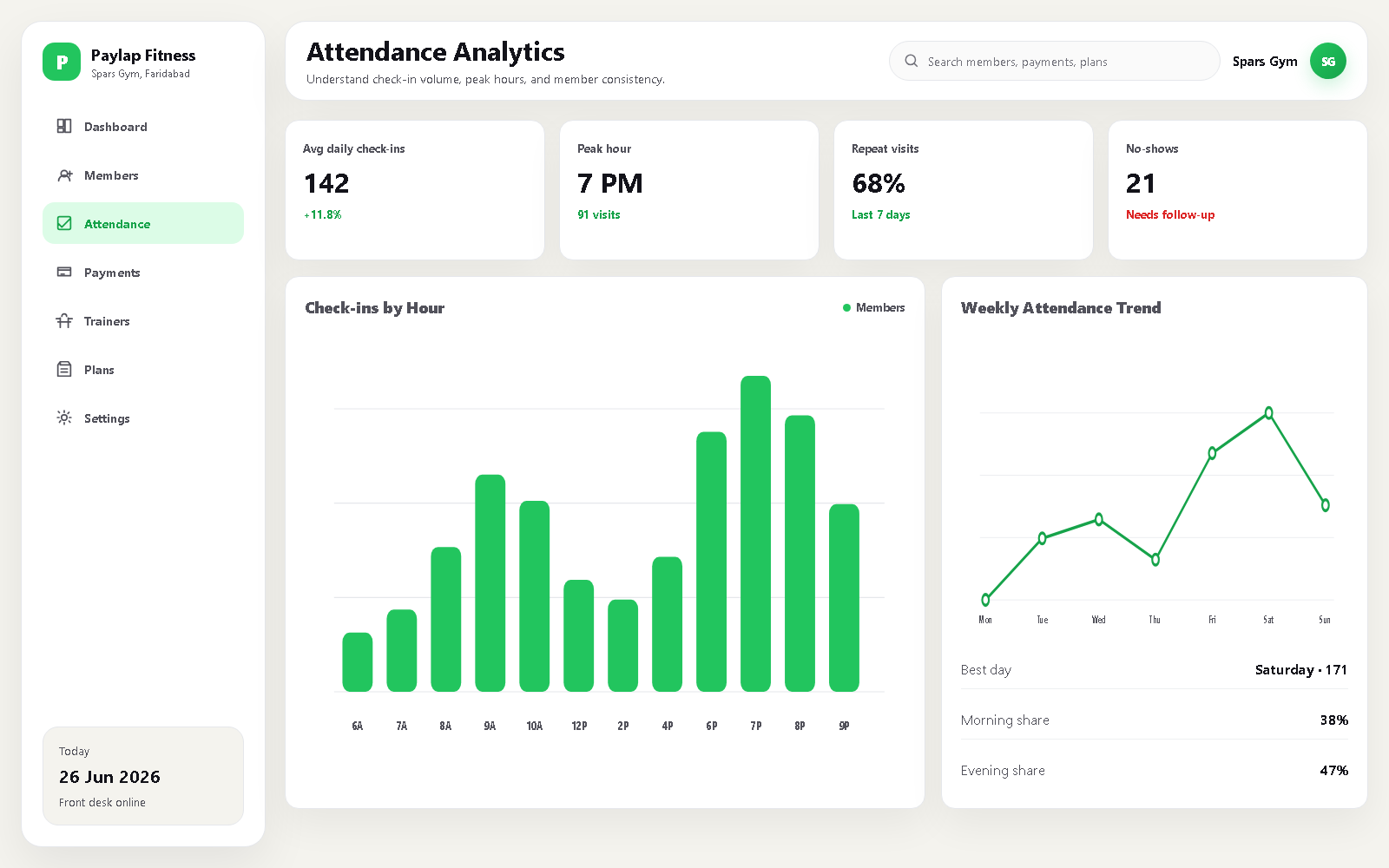This screenshot has height=868, width=1389.
Task: Select the 9A check-ins bar
Action: point(490,583)
